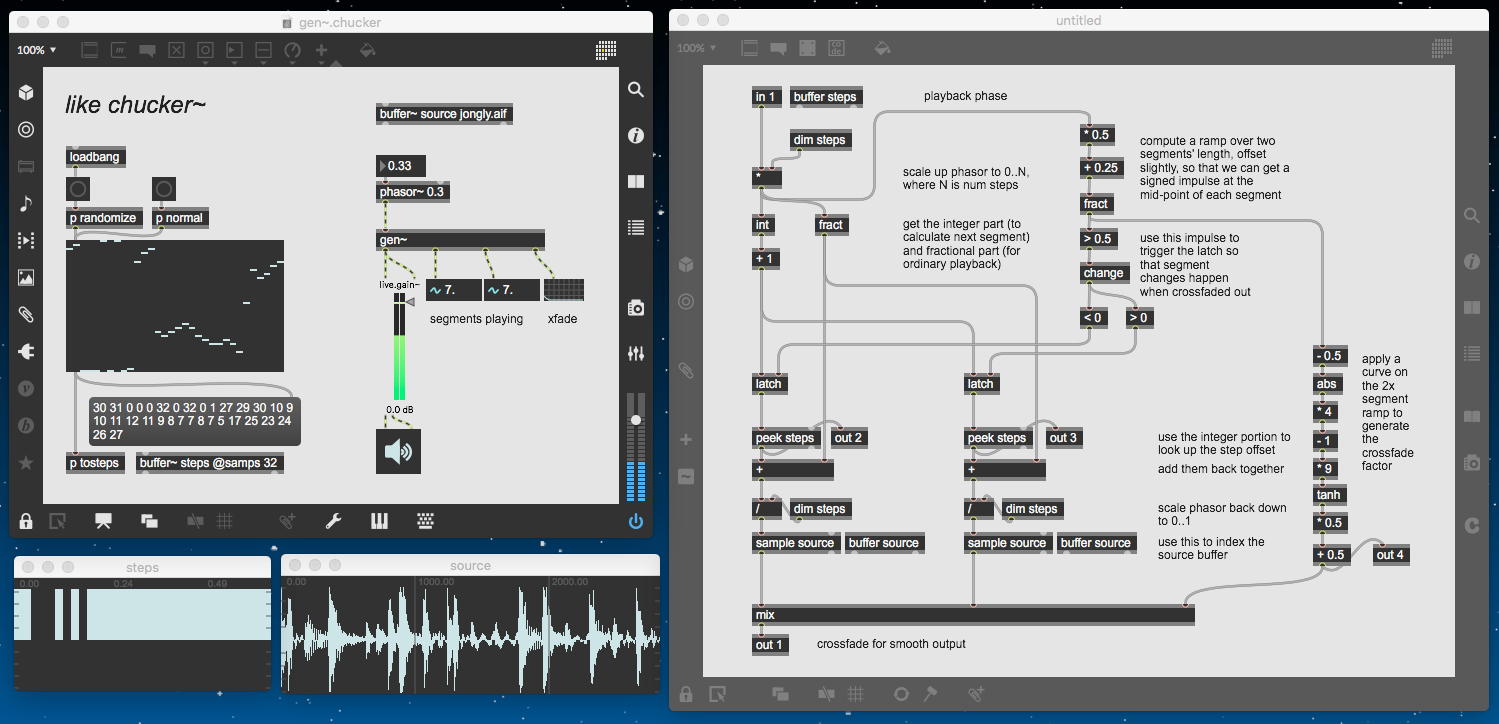Click the steps buffer waveform window
The image size is (1499, 724).
pyautogui.click(x=142, y=633)
